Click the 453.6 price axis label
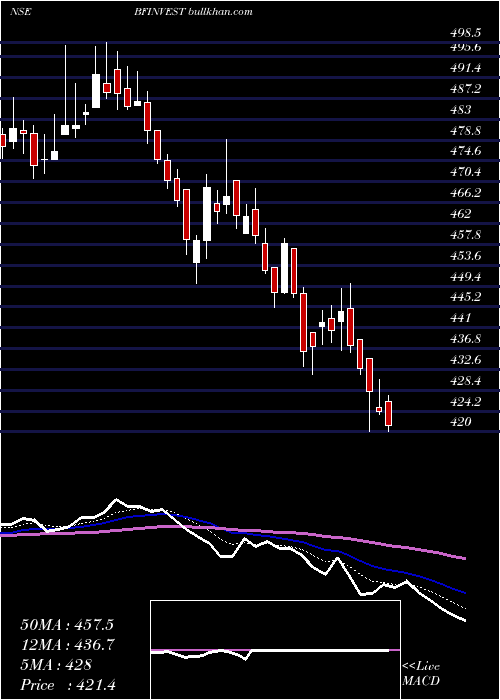The width and height of the screenshot is (500, 700). click(465, 256)
